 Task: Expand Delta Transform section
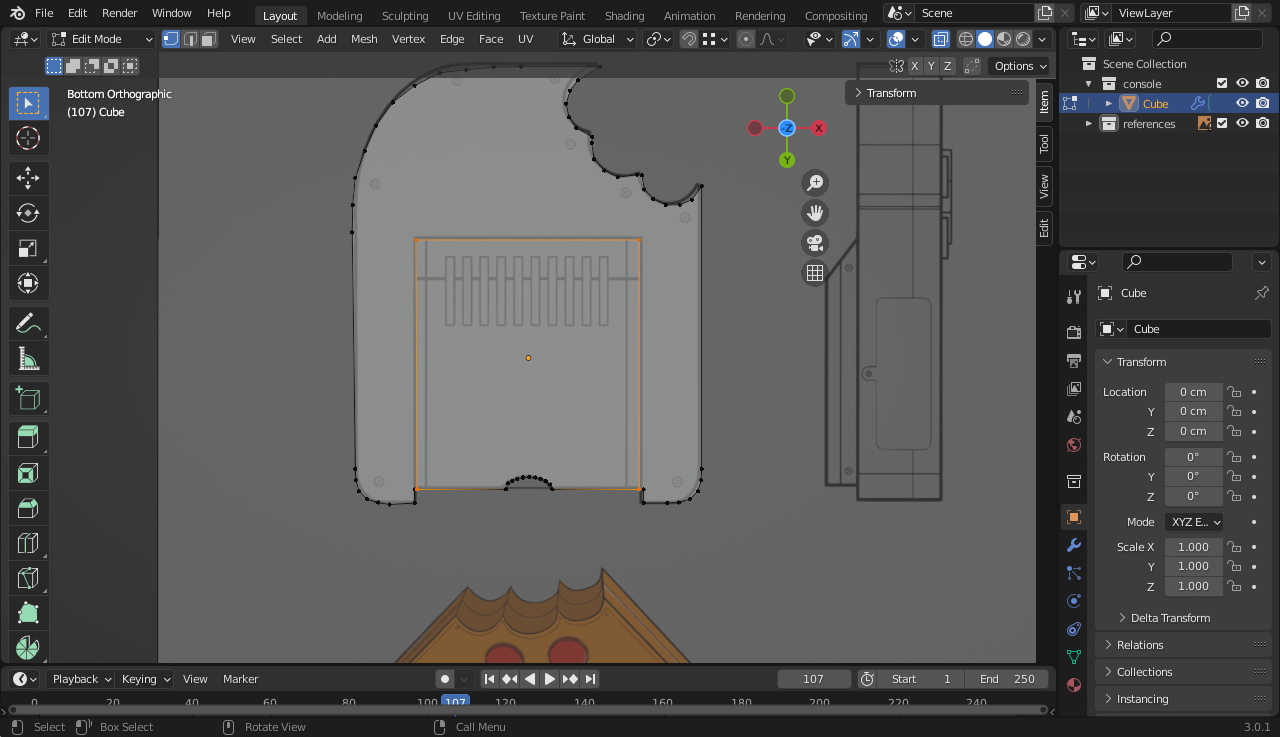click(1170, 618)
